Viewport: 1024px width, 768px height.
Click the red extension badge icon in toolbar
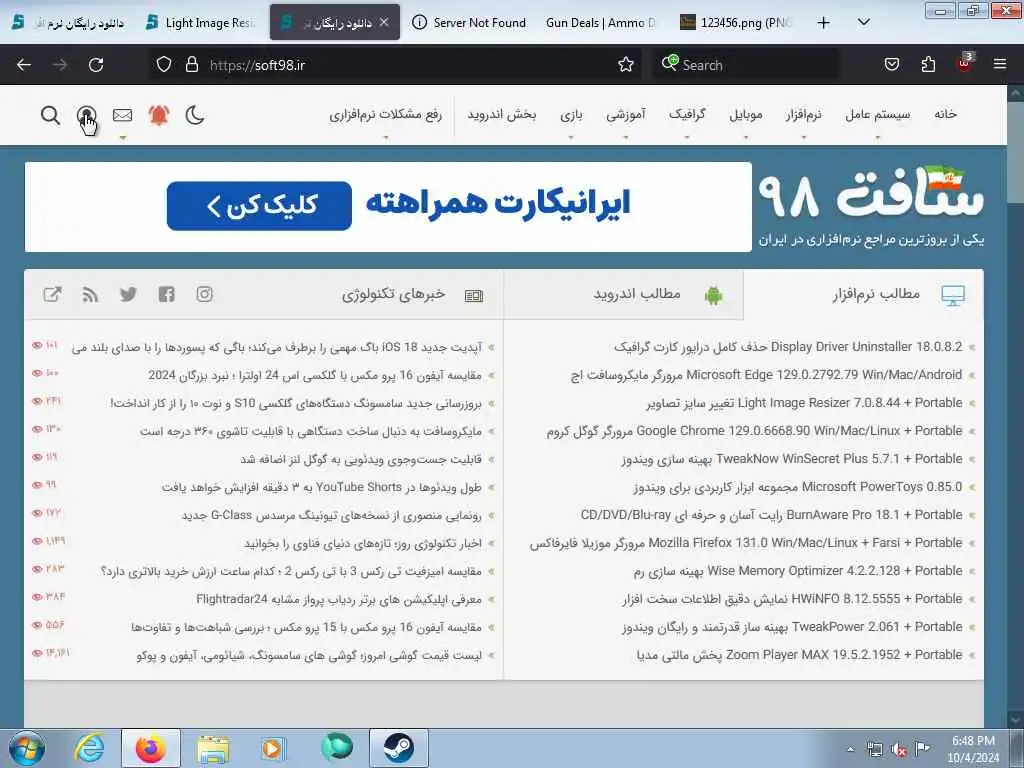pyautogui.click(x=965, y=63)
